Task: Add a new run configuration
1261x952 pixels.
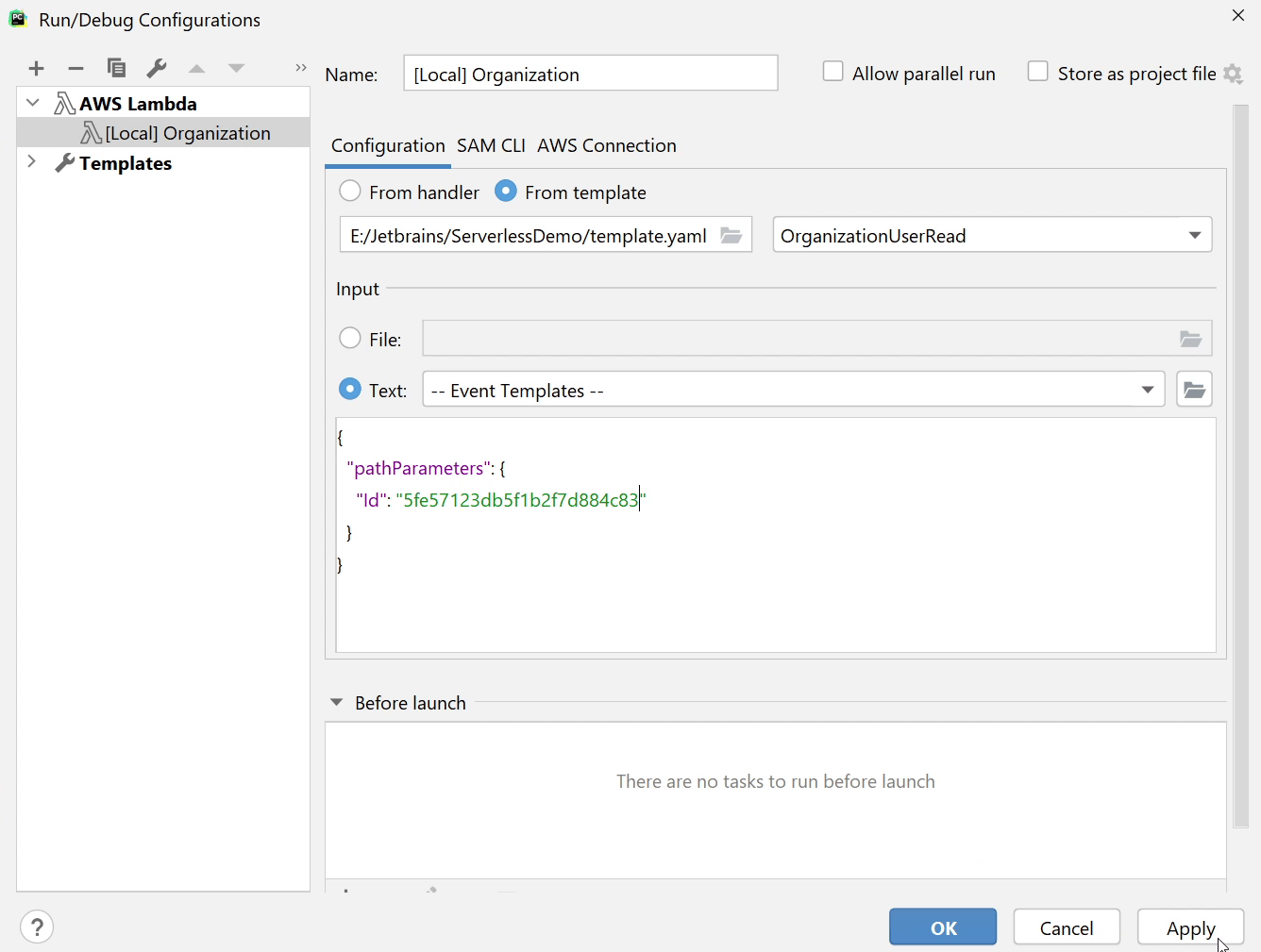Action: [36, 68]
